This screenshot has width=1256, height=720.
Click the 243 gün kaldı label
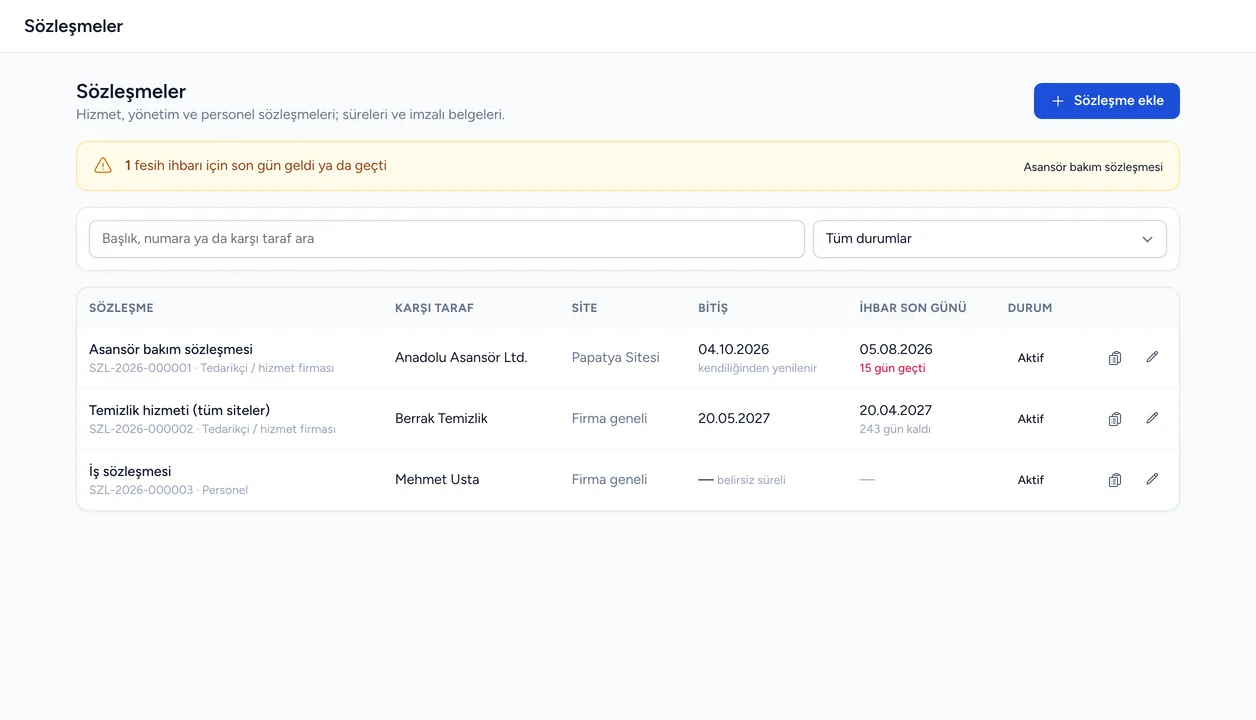(x=895, y=429)
